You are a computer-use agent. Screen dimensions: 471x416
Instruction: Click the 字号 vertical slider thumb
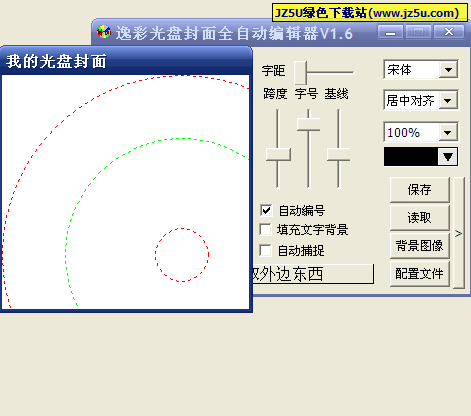(x=309, y=125)
